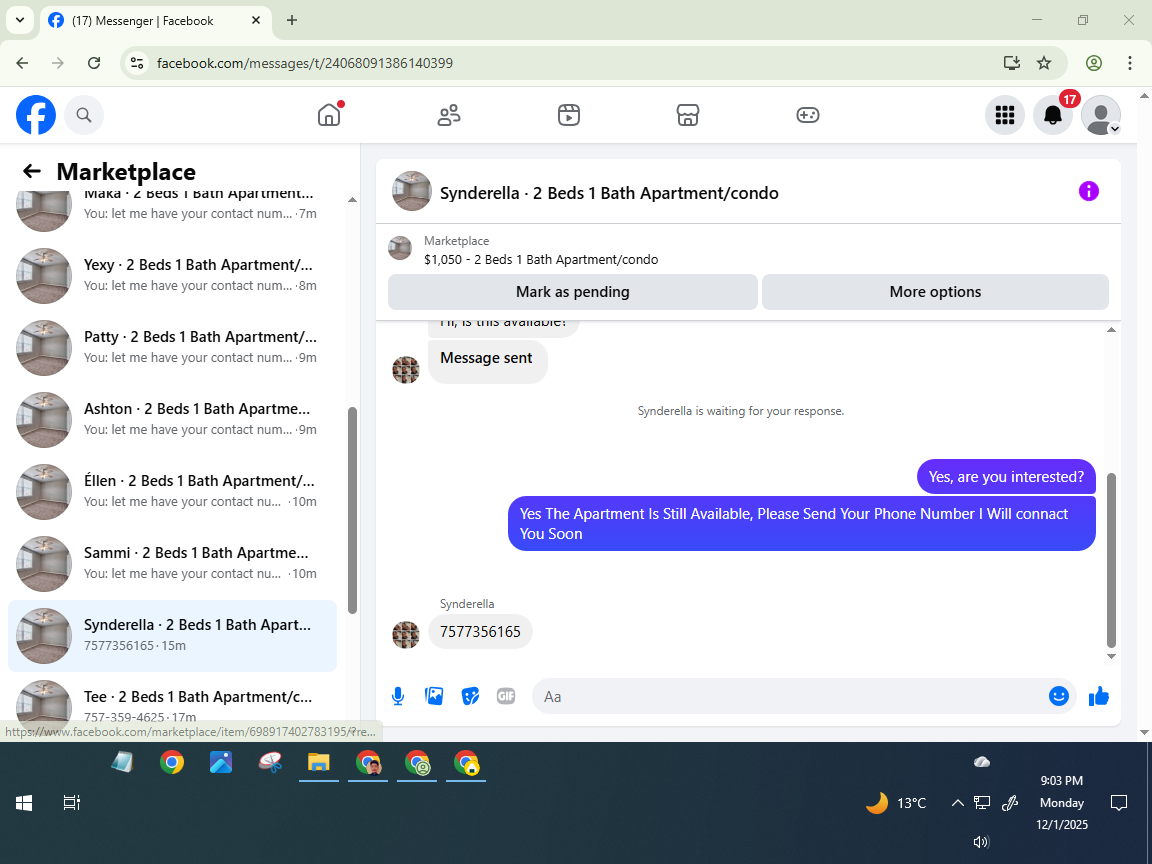Choose a GIF with the GIF icon
The height and width of the screenshot is (864, 1152).
506,696
